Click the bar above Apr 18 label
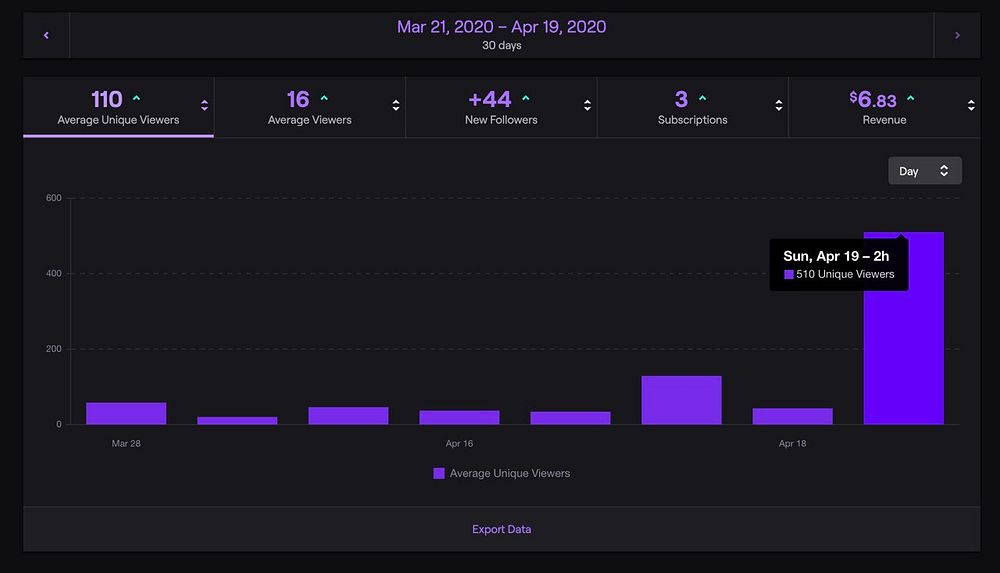 [793, 416]
